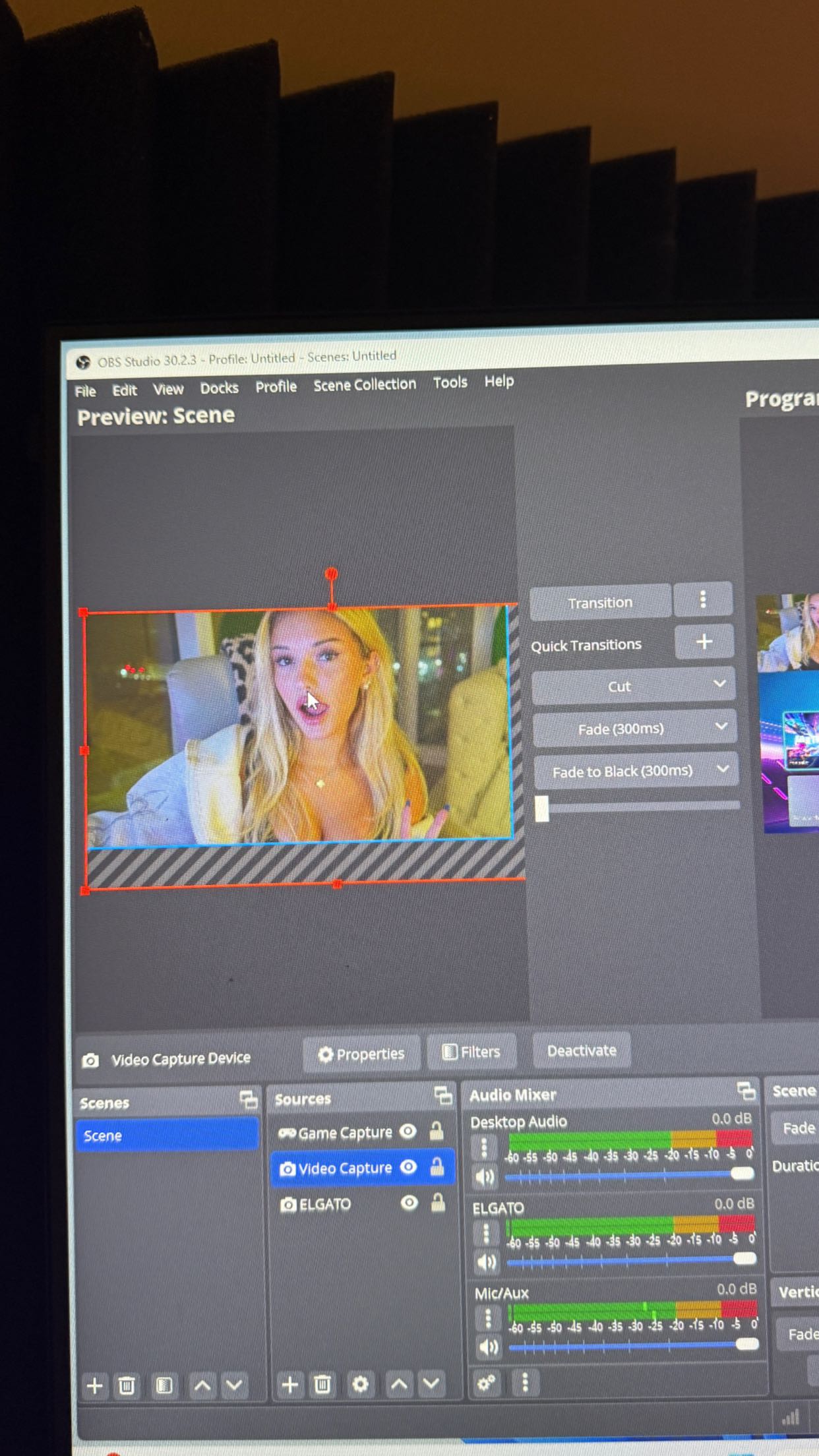The height and width of the screenshot is (1456, 819).
Task: Click the Transition button
Action: (599, 603)
